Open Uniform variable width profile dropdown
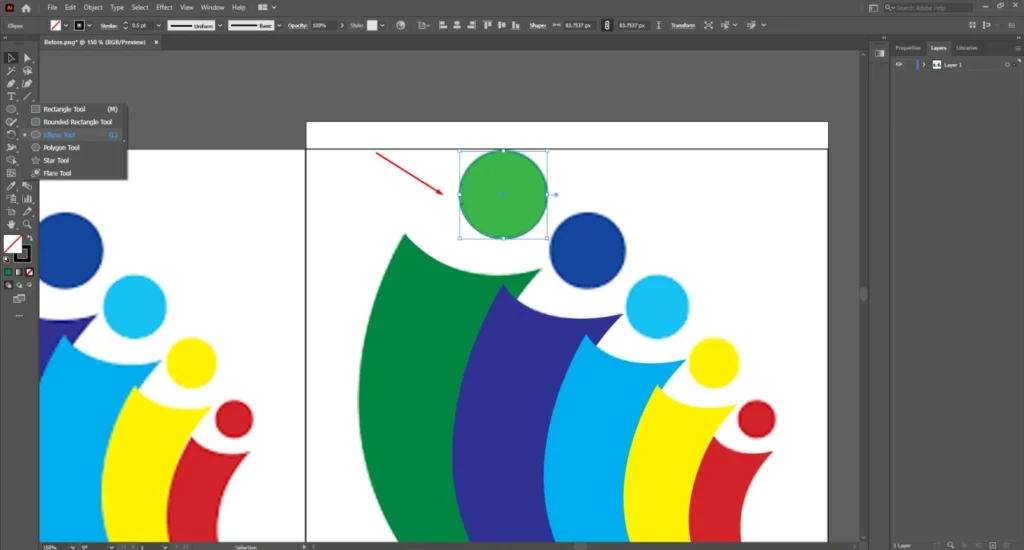 pyautogui.click(x=220, y=25)
